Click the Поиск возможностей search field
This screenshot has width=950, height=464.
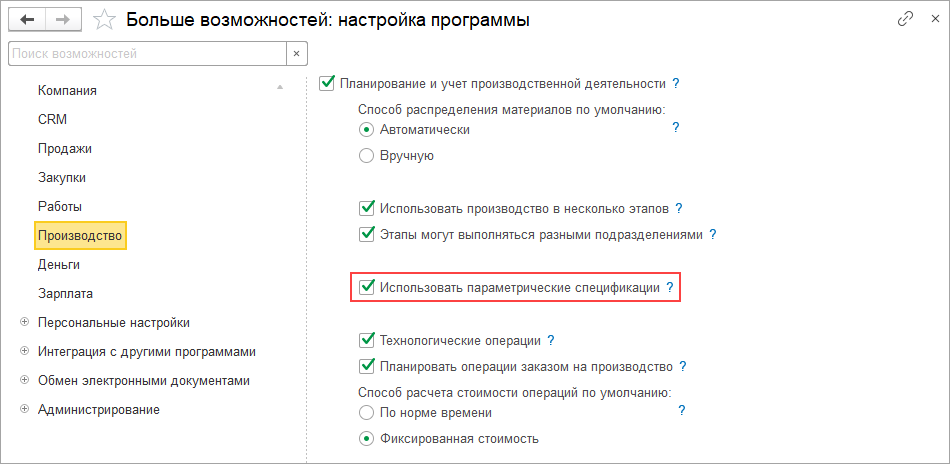coord(146,53)
